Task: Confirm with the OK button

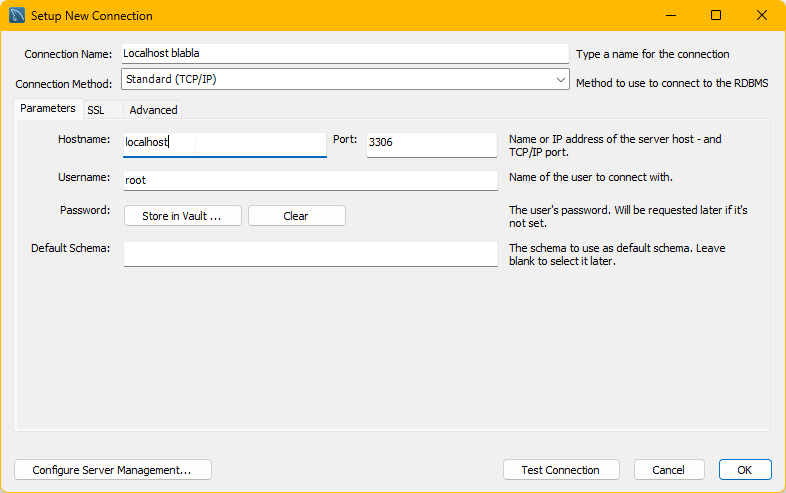Action: pyautogui.click(x=745, y=470)
